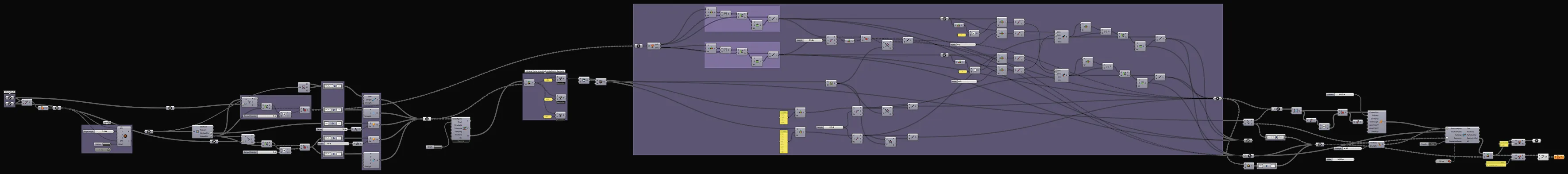Select the component with Clothed and Naked outputs
This screenshot has height=174, width=1568.
pyautogui.click(x=203, y=131)
